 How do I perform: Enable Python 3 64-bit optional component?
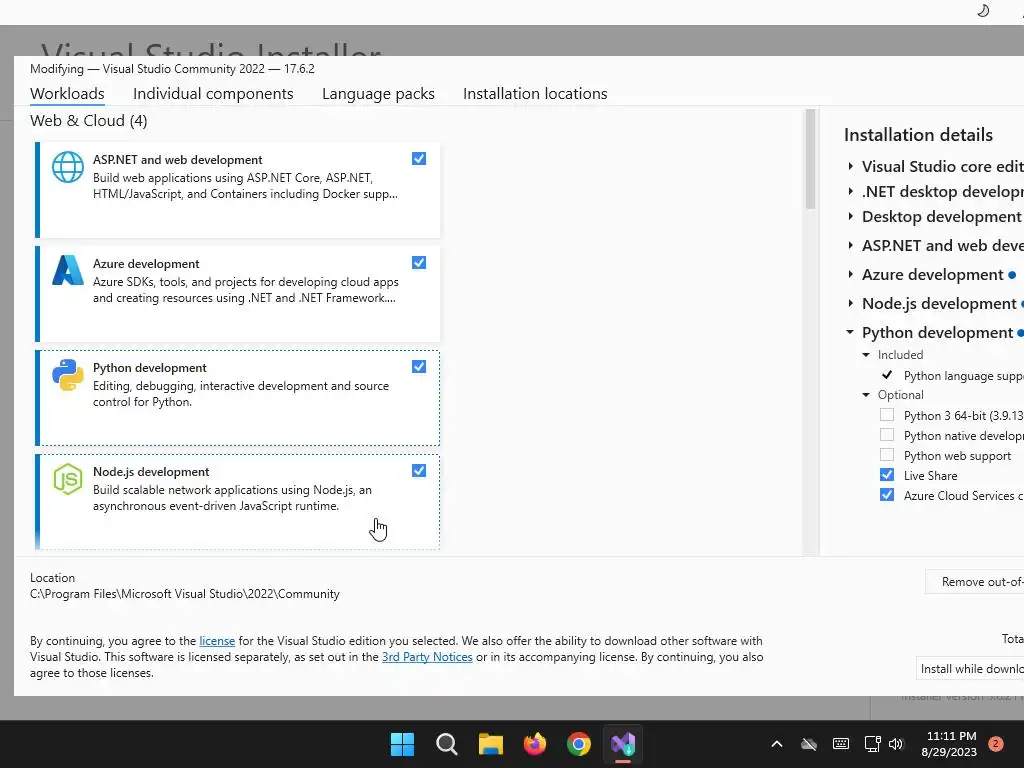[x=887, y=415]
